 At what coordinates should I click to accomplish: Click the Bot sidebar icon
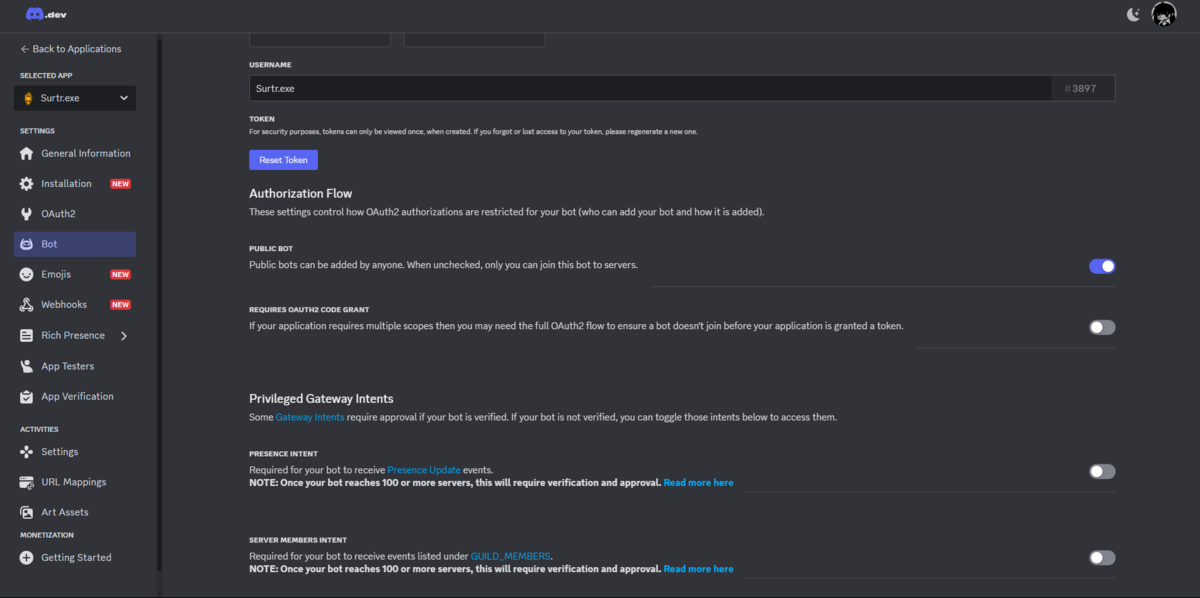pos(27,244)
